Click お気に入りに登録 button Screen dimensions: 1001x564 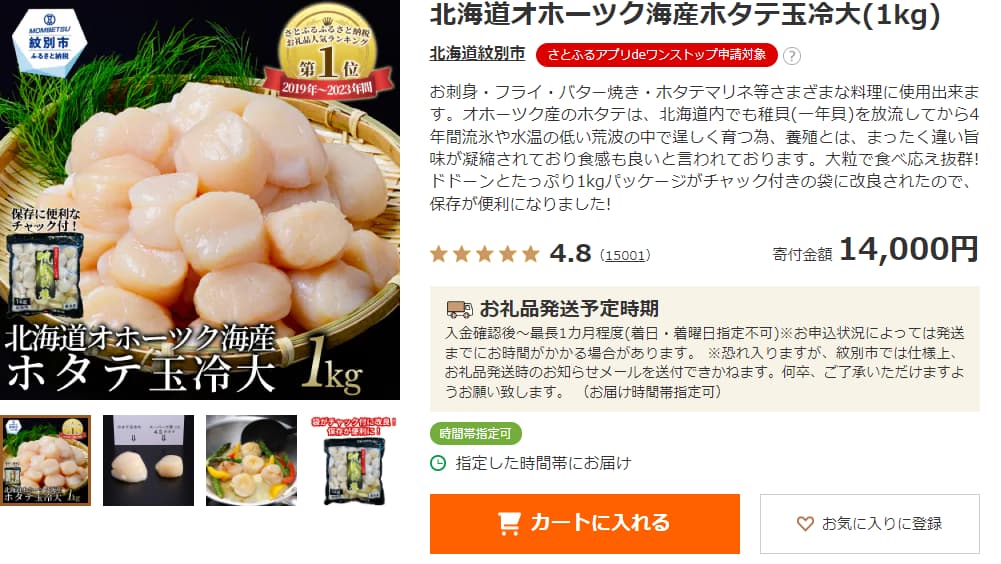coord(869,524)
